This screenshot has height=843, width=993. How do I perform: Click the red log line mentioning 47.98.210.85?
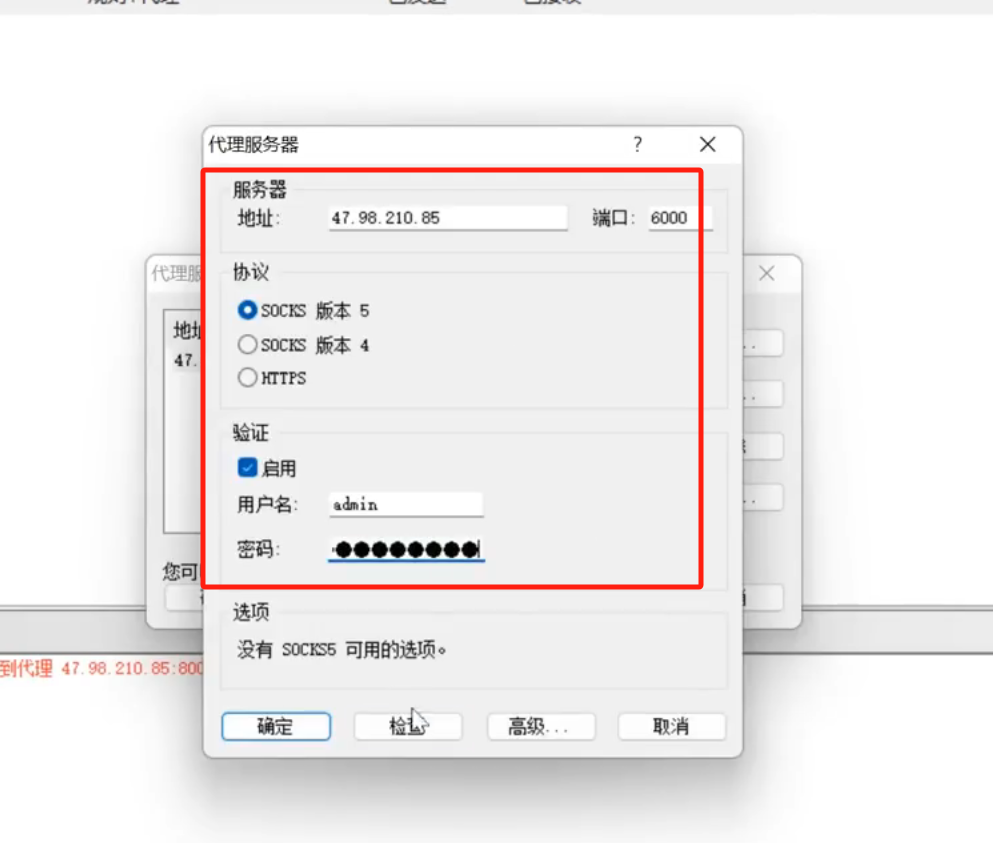coord(101,668)
